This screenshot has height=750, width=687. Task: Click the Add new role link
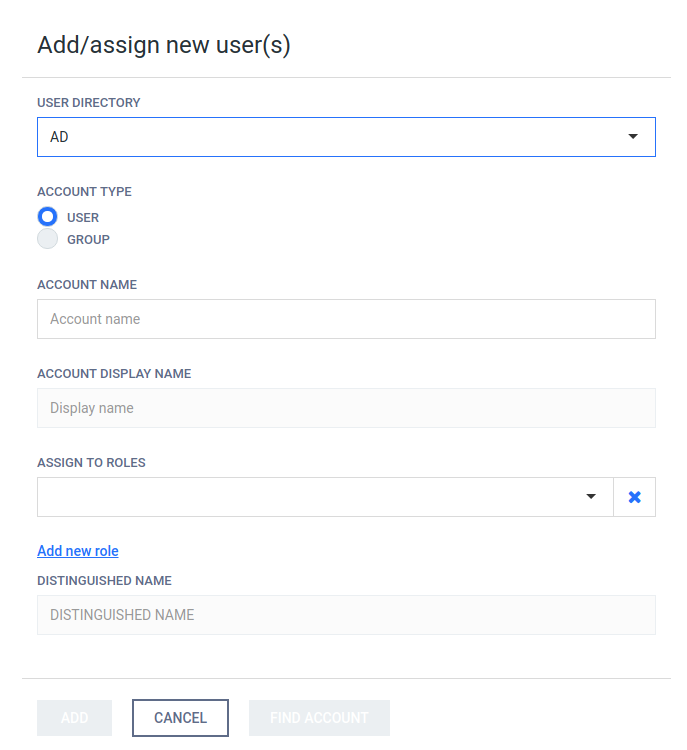(x=78, y=551)
